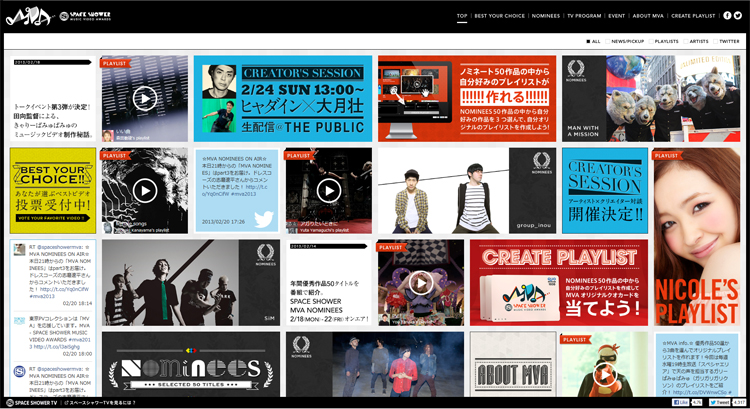Play the masked cartoon character playlist video

[x=605, y=375]
